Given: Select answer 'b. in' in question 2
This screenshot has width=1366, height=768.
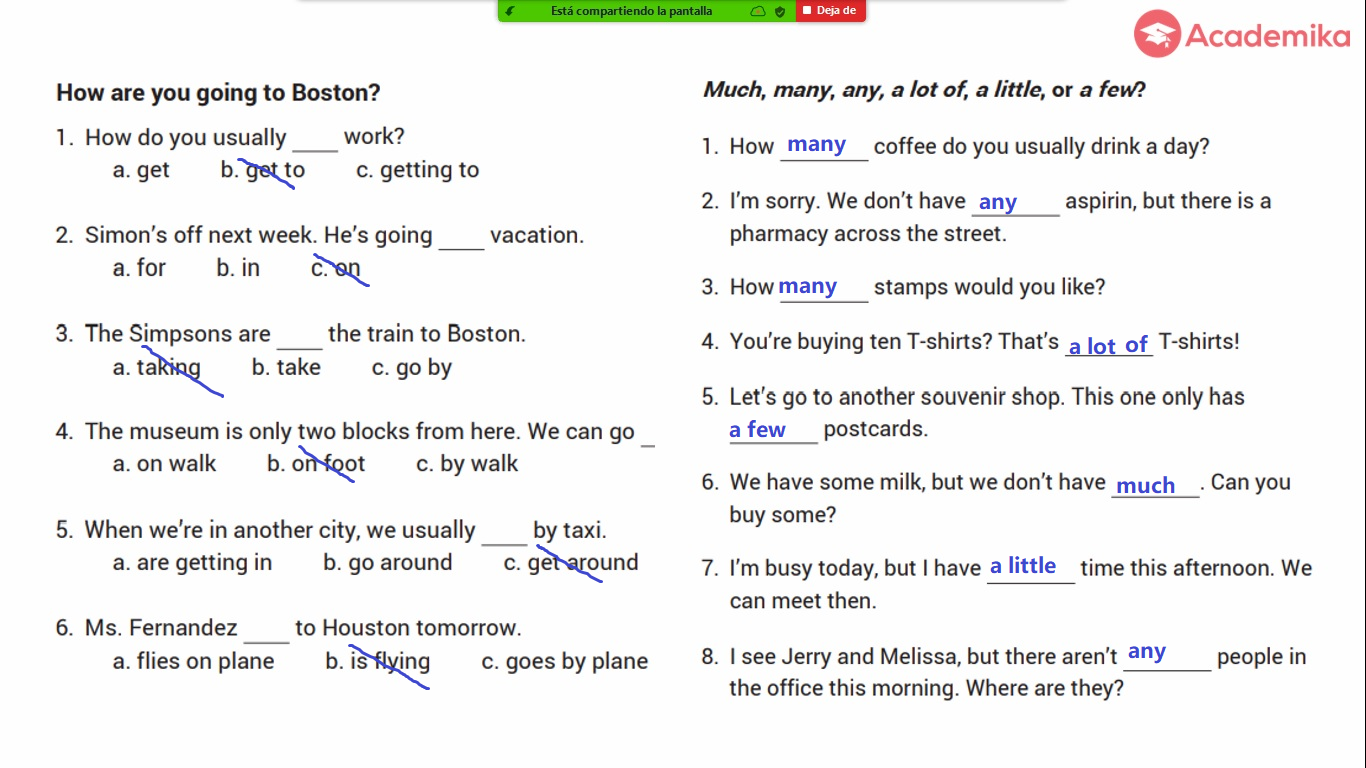Looking at the screenshot, I should [x=238, y=268].
